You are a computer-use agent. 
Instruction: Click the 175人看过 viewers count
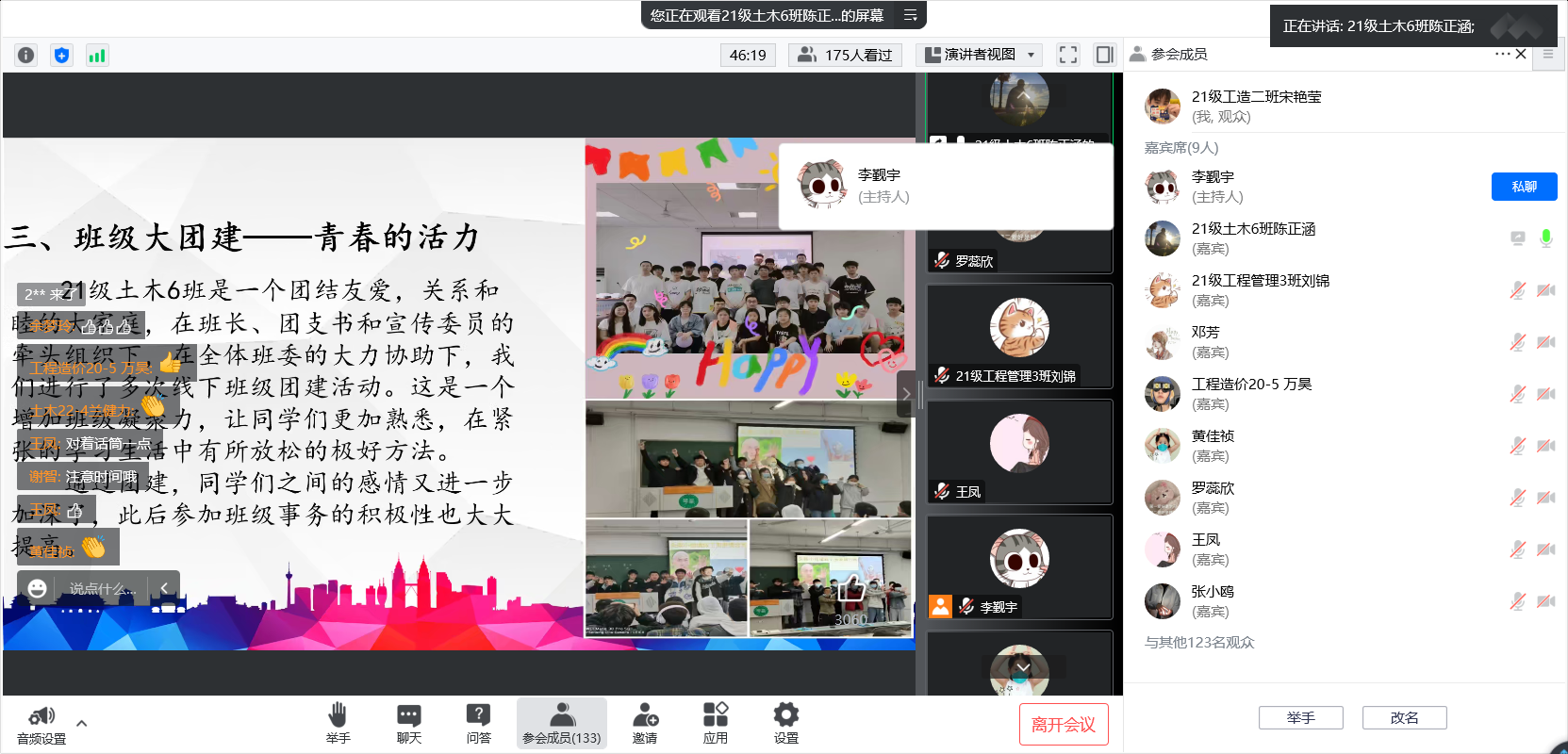tap(845, 55)
